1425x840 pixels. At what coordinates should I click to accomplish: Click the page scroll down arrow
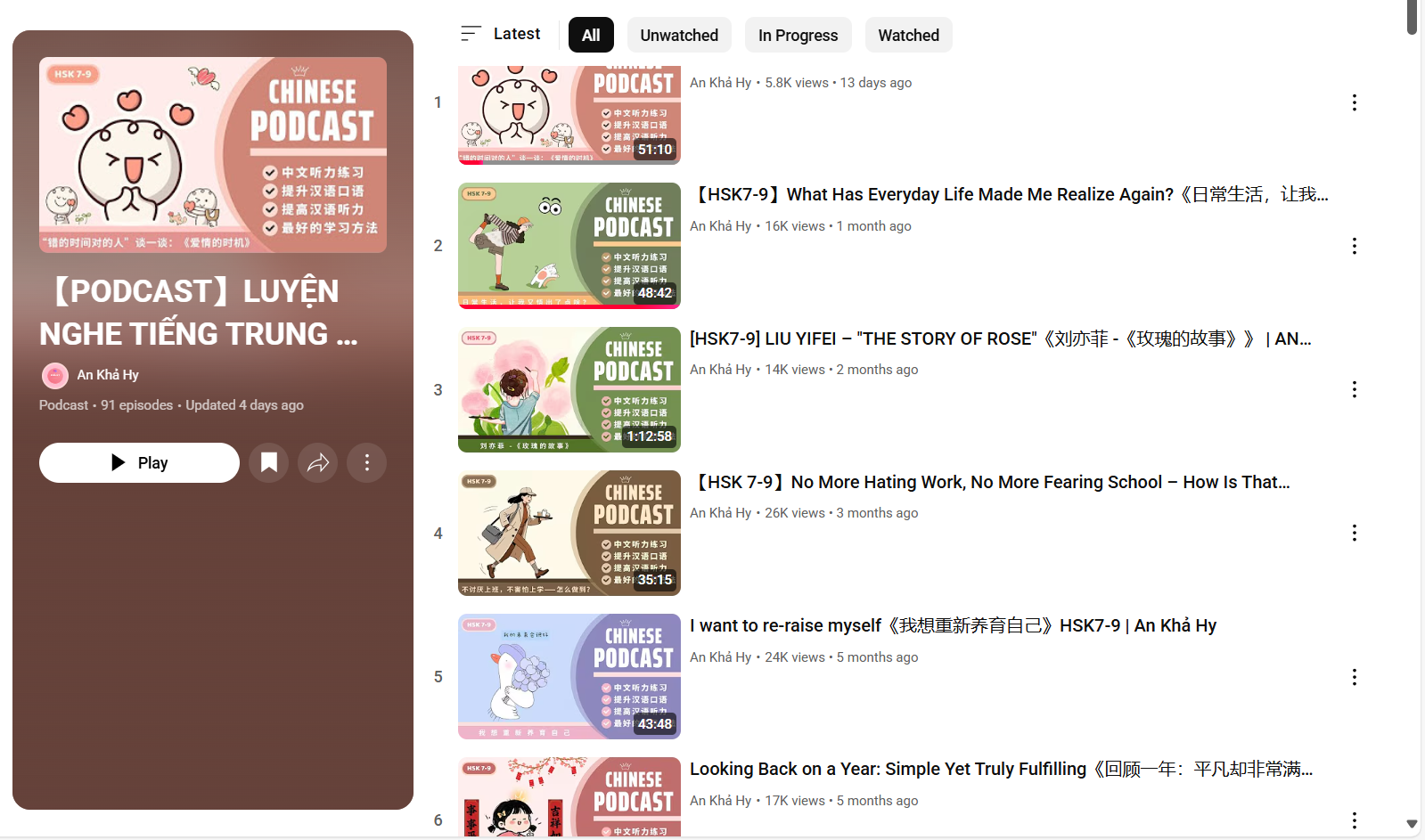1412,824
